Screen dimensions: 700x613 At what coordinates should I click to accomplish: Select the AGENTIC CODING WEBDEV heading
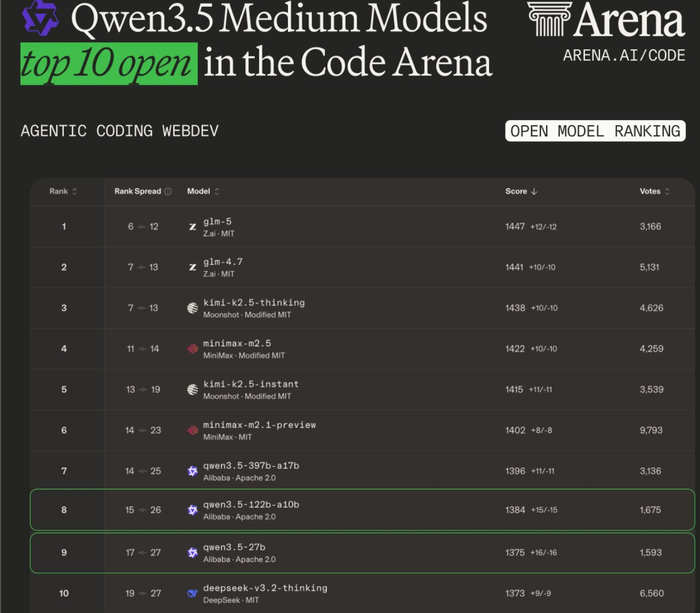(x=119, y=131)
